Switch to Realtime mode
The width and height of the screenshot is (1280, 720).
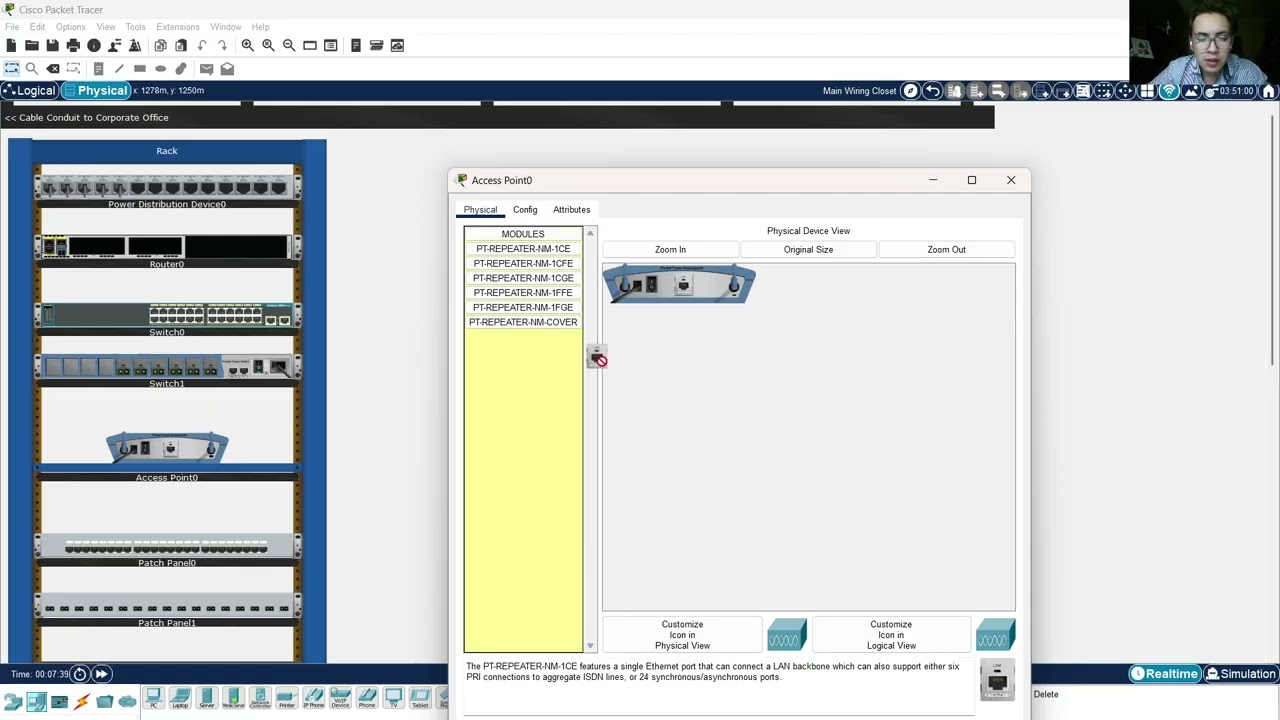pyautogui.click(x=1164, y=674)
